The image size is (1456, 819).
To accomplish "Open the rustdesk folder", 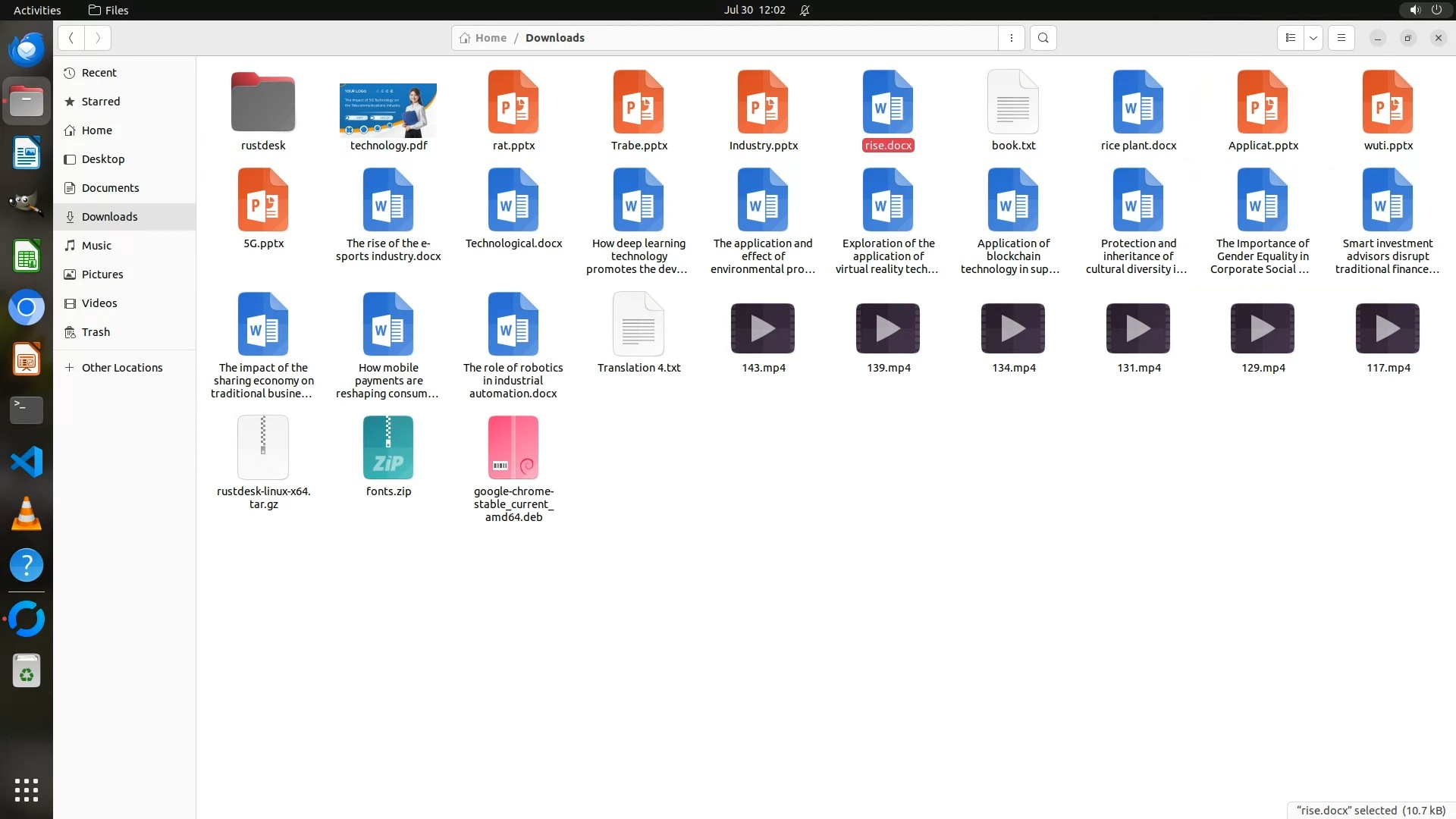I will pyautogui.click(x=263, y=103).
